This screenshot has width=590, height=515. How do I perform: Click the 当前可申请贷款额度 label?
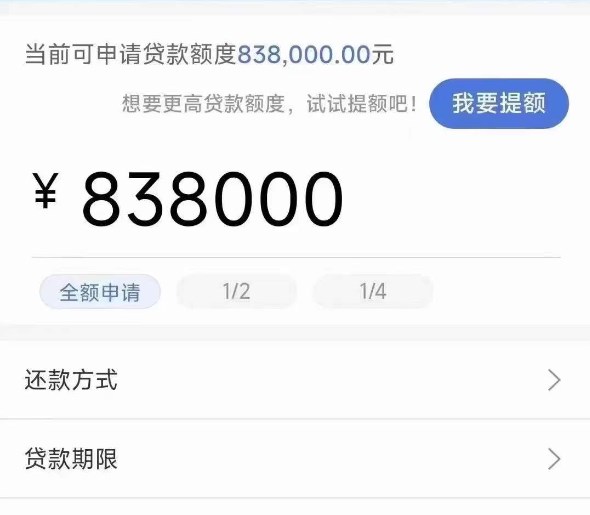point(131,54)
